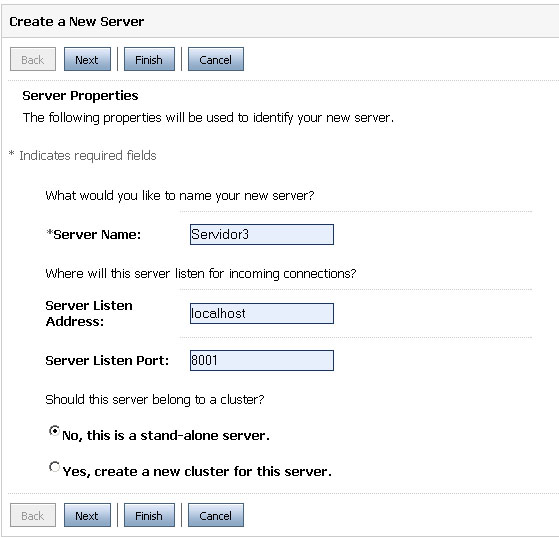Select the create new cluster radio button
559x538 pixels.
[54, 466]
